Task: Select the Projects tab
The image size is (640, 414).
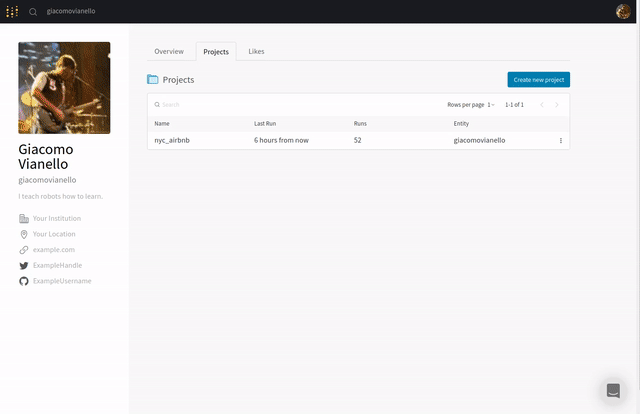Action: click(x=216, y=52)
